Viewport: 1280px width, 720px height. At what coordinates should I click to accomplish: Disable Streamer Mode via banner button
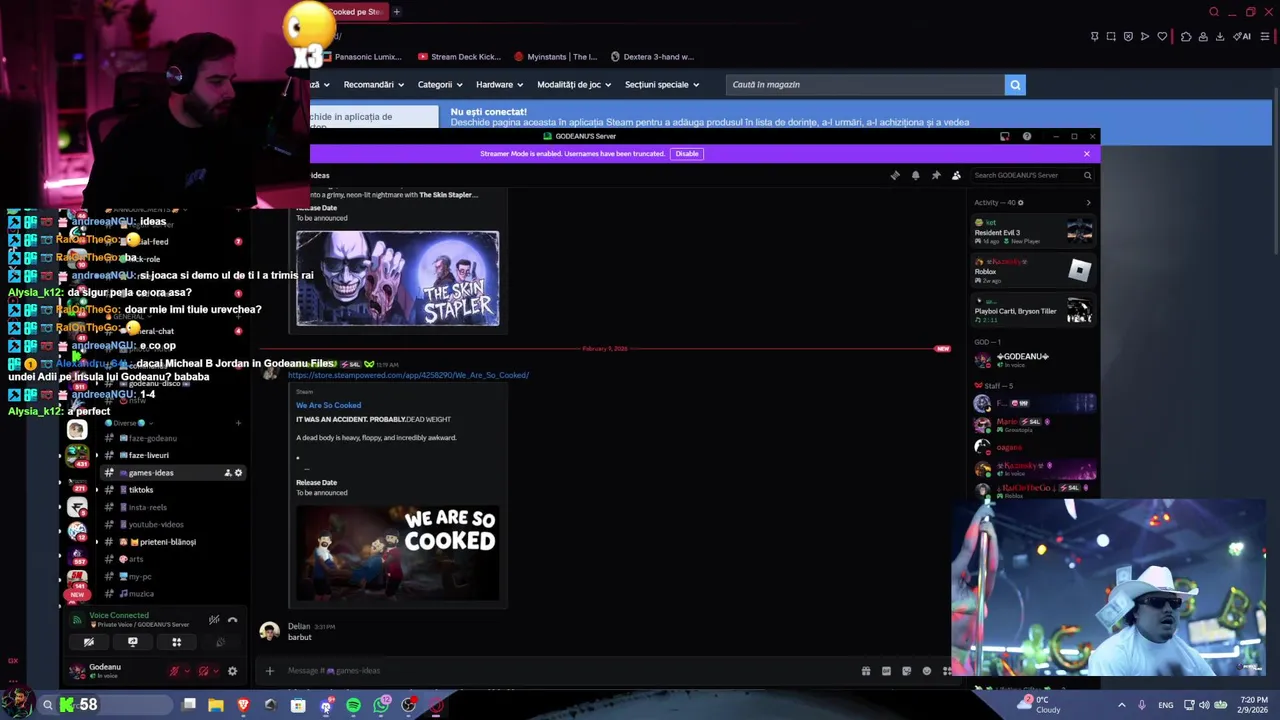coord(687,153)
